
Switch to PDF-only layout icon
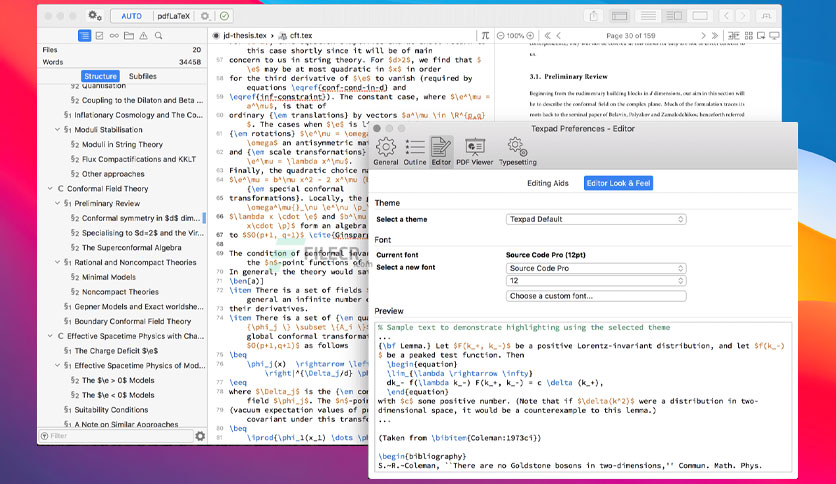pyautogui.click(x=700, y=16)
